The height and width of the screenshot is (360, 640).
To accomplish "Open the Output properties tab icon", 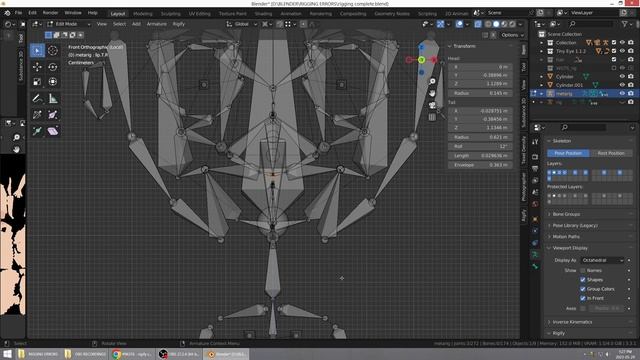I will 535,169.
